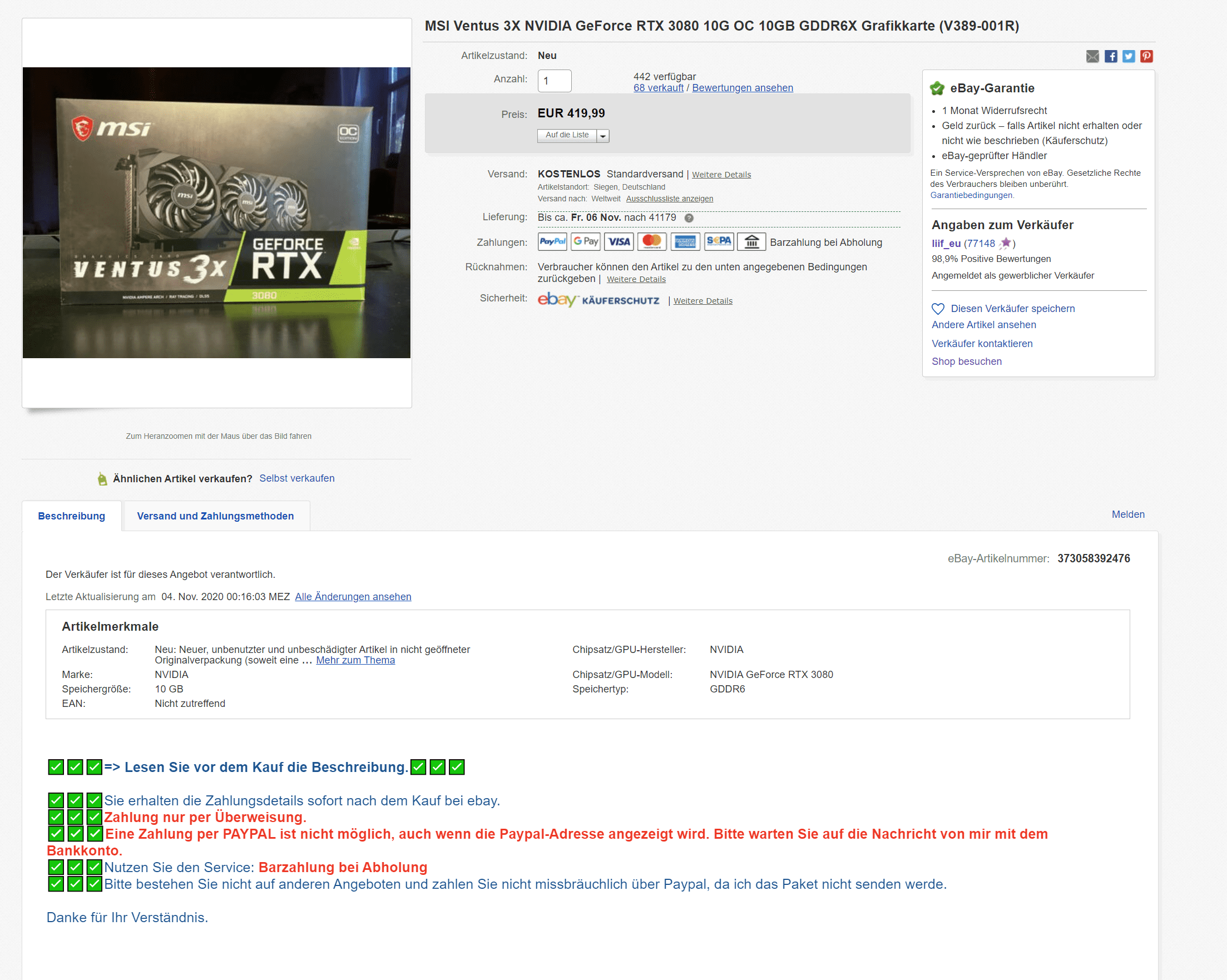The image size is (1227, 980).
Task: Click text 442 verfügbar
Action: tap(664, 76)
